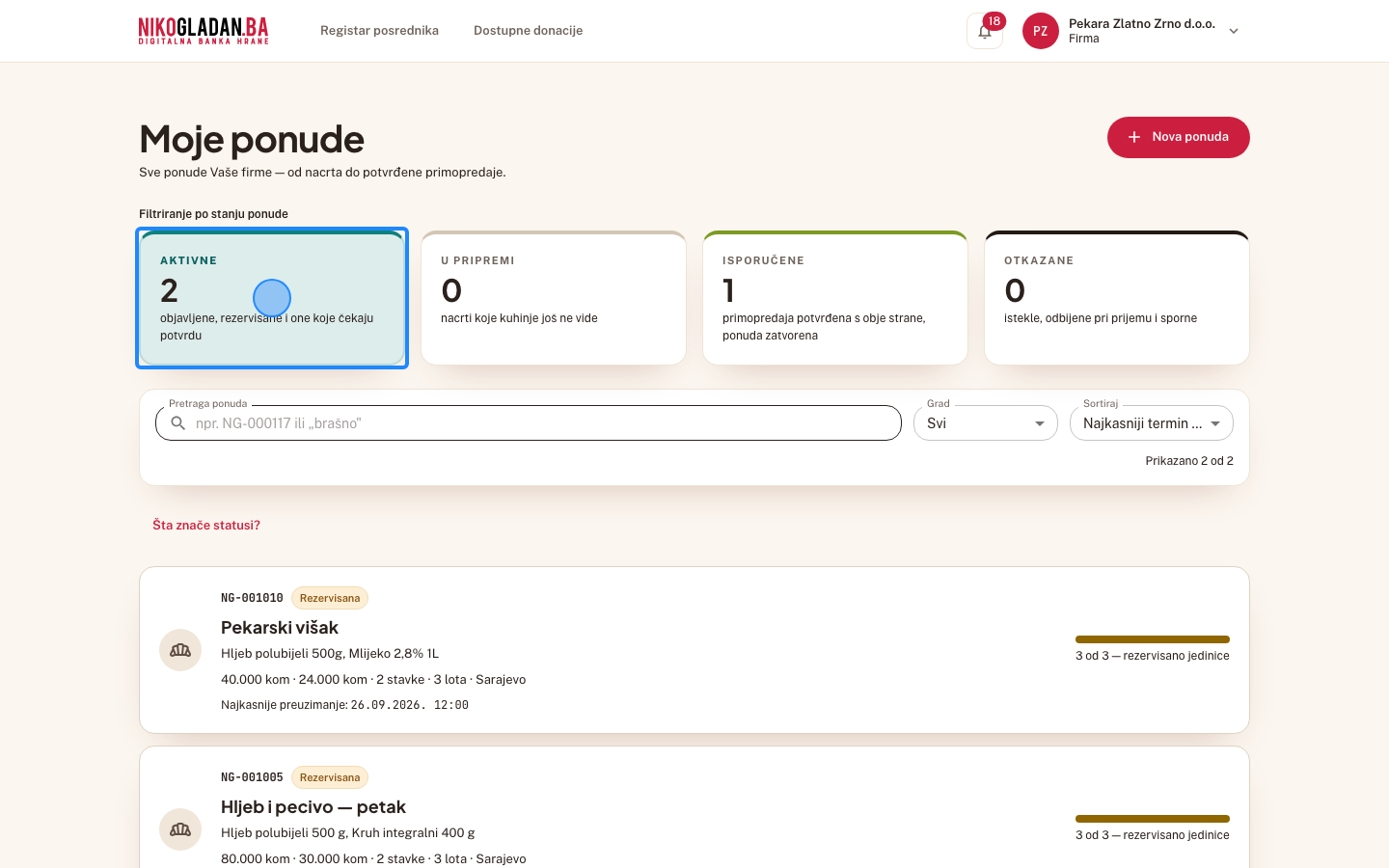Expand the account menu chevron

(x=1234, y=31)
